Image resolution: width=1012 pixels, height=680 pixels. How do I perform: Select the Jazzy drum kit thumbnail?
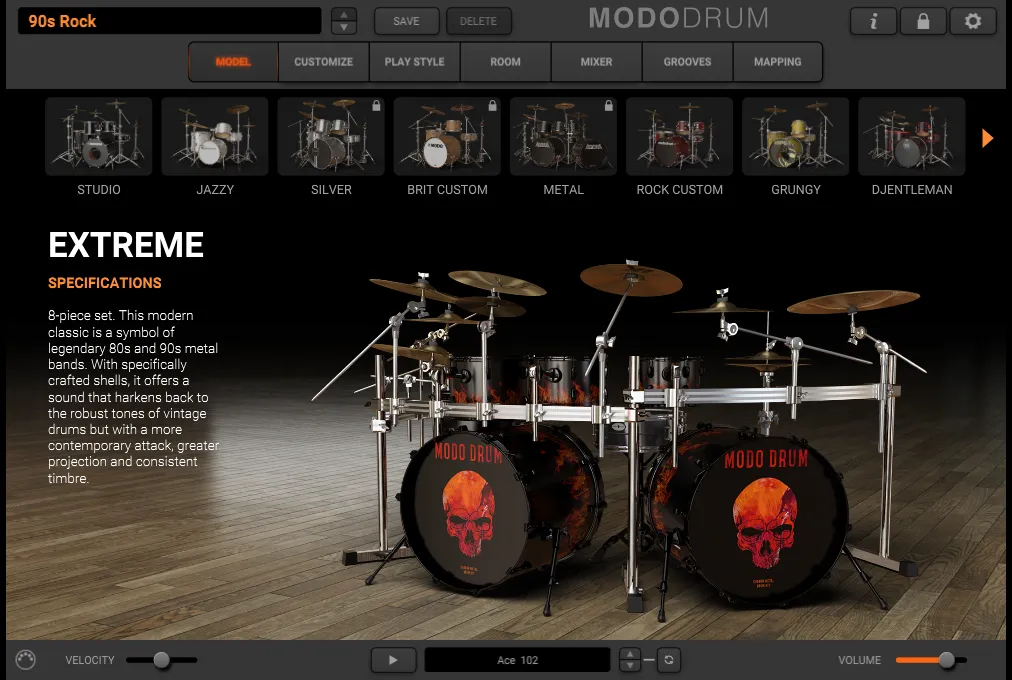pyautogui.click(x=215, y=136)
